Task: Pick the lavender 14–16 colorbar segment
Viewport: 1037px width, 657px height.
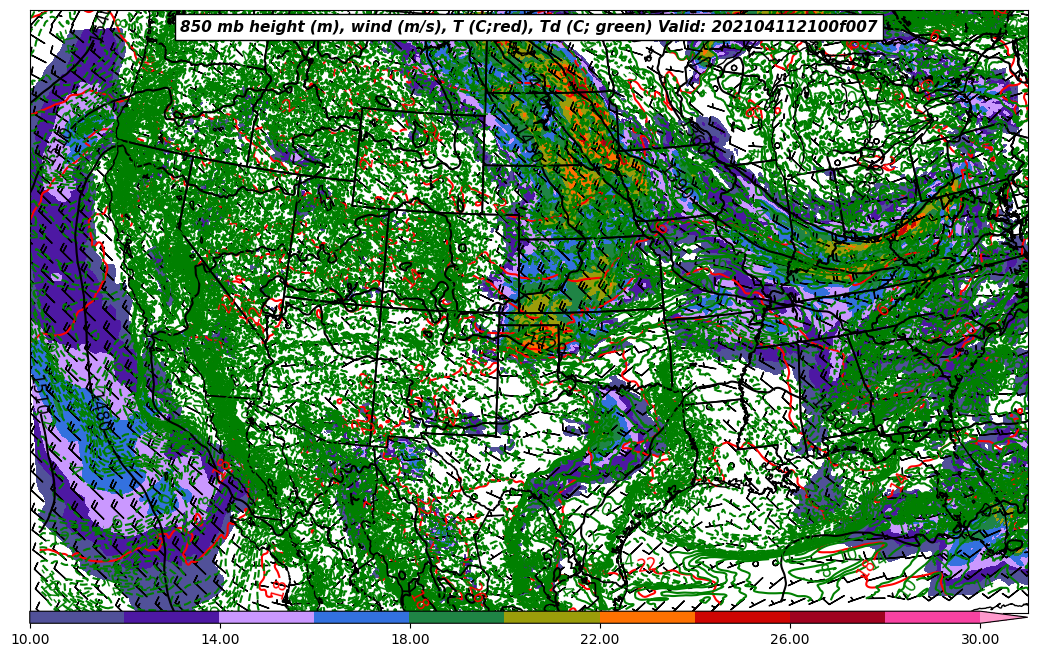Action: [267, 618]
